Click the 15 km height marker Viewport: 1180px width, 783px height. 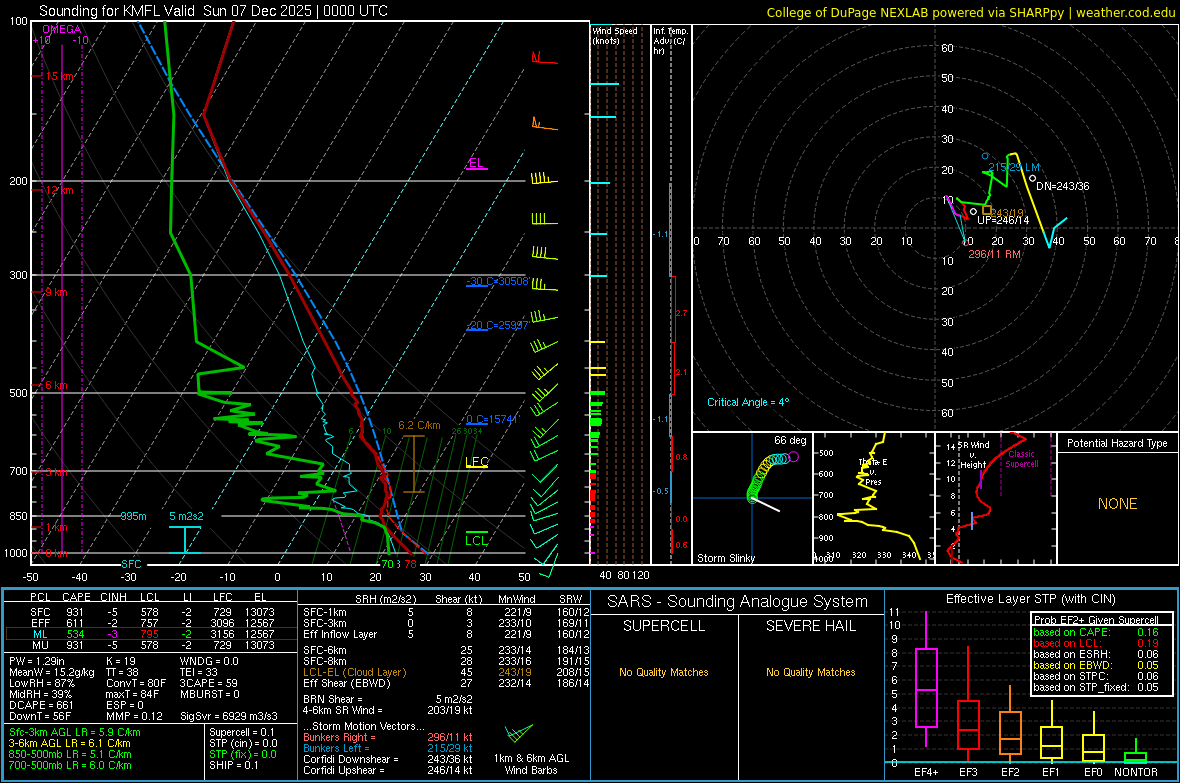tap(59, 76)
